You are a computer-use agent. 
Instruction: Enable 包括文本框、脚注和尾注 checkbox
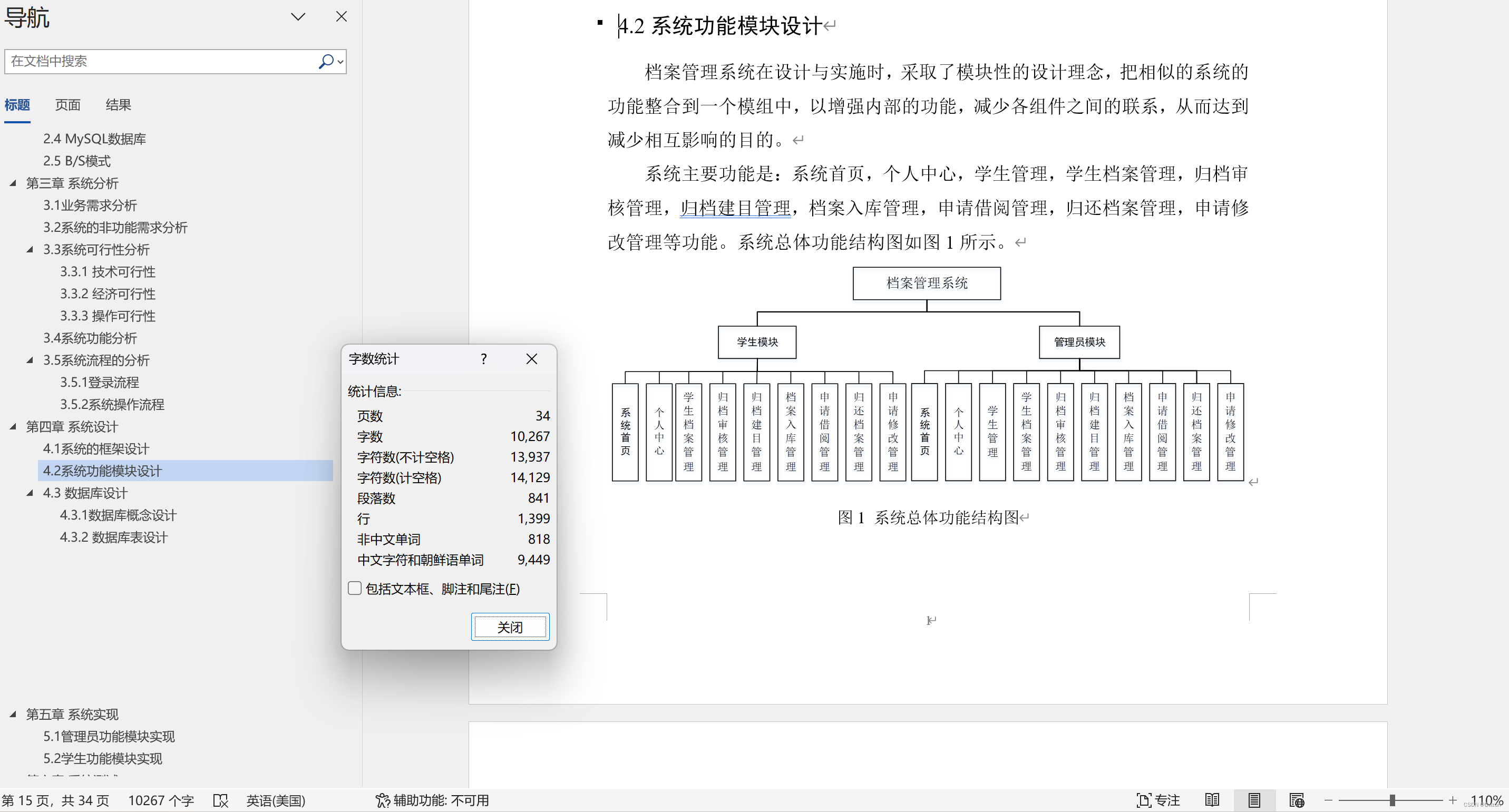point(354,588)
